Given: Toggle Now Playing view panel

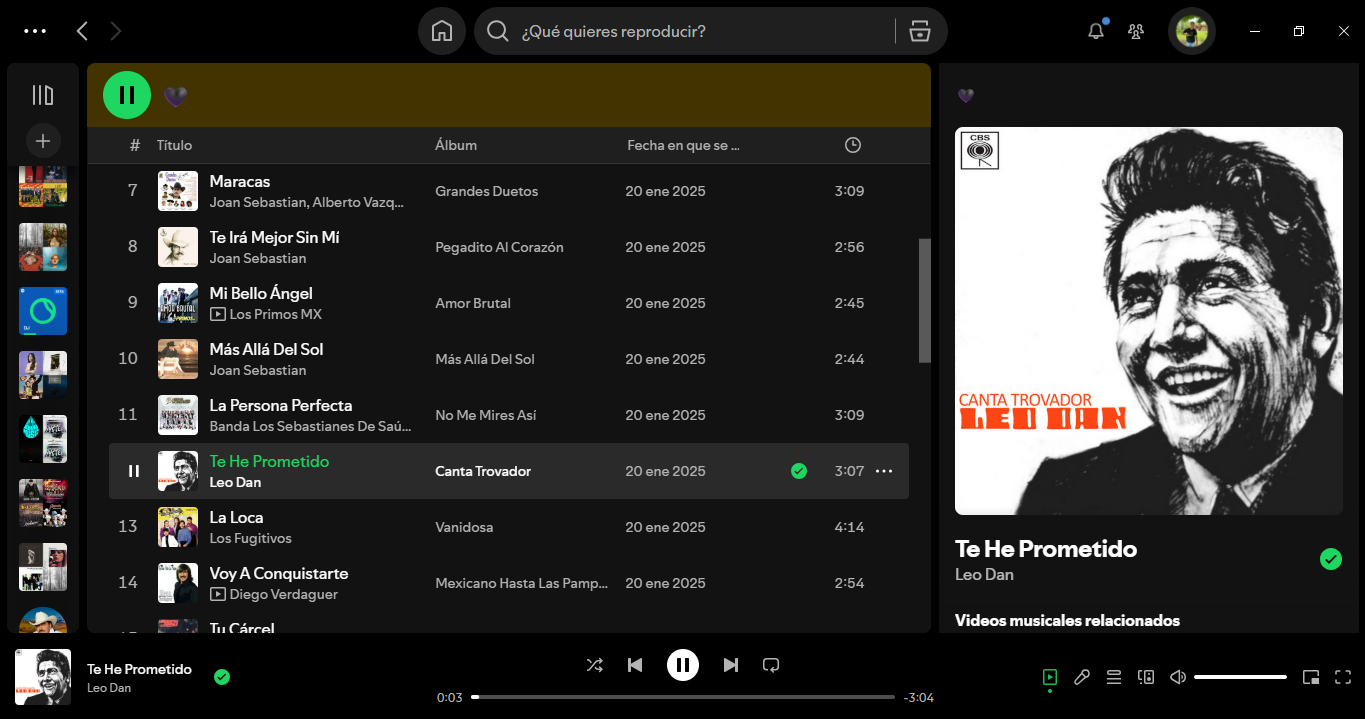Looking at the screenshot, I should (1049, 677).
